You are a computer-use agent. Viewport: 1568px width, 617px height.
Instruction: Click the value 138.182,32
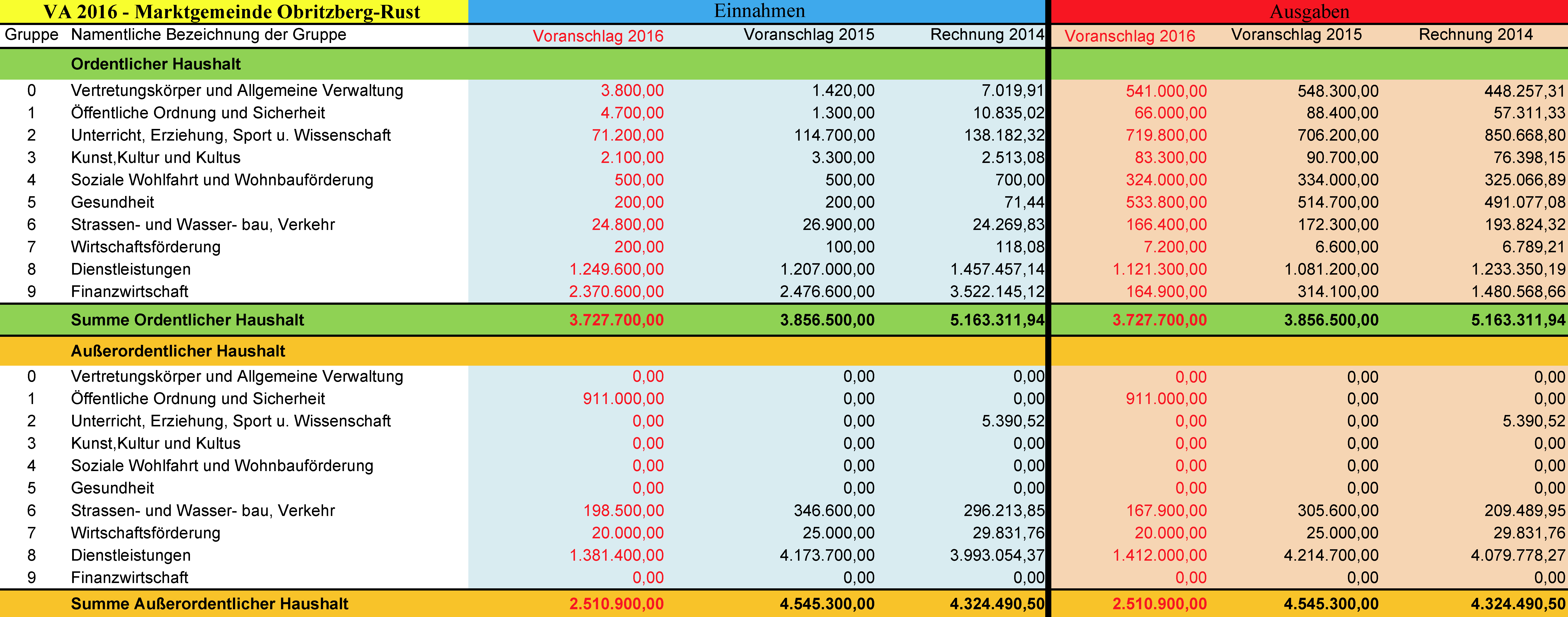coord(1004,135)
